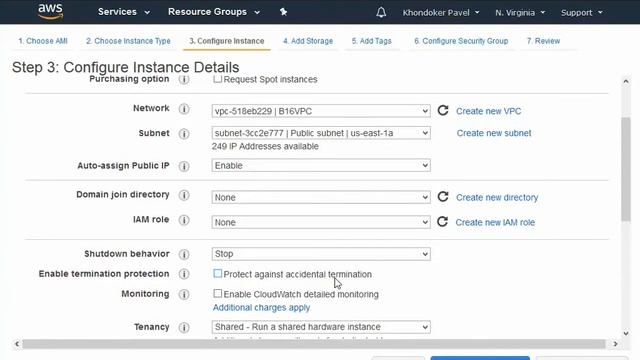Image resolution: width=640 pixels, height=360 pixels.
Task: Show info icon for Subnet
Action: [184, 134]
